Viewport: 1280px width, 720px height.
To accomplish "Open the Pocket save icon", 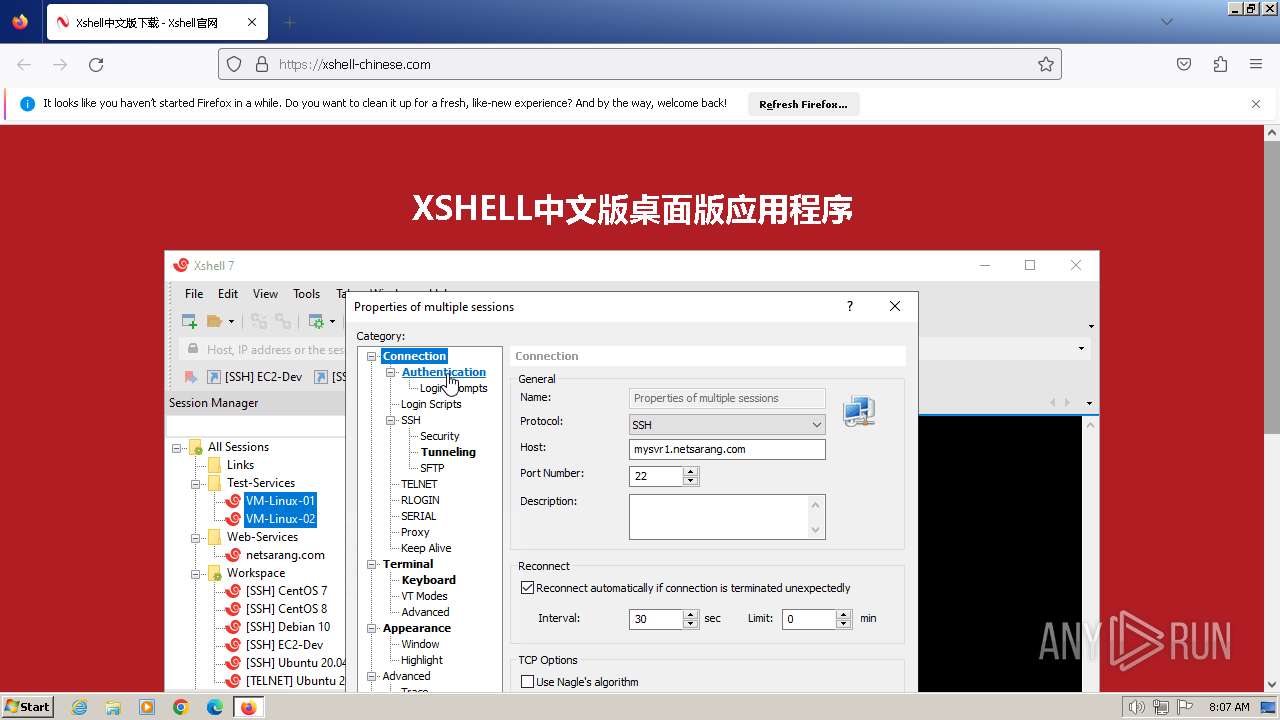I will coord(1184,64).
